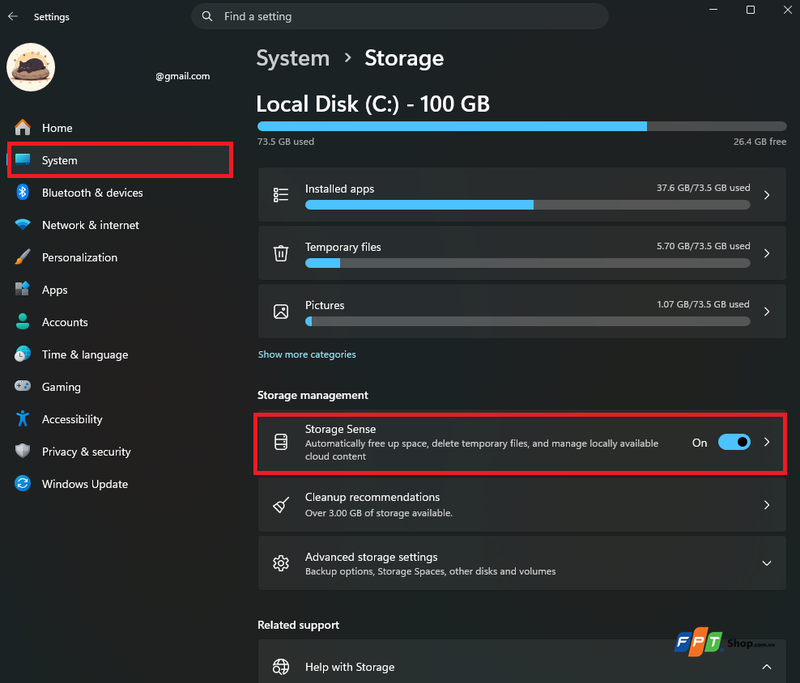Click 'Over 3.00 GB of storage available.' text

pyautogui.click(x=379, y=513)
